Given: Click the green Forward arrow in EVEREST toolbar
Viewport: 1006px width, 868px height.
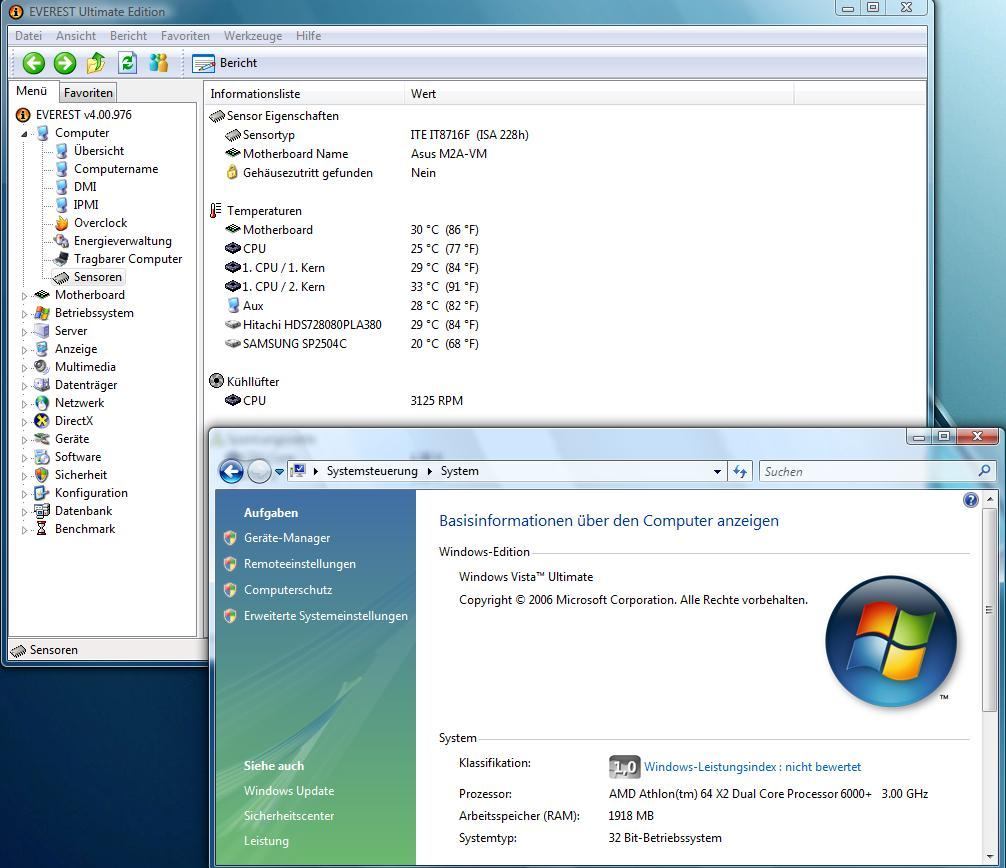Looking at the screenshot, I should (65, 63).
